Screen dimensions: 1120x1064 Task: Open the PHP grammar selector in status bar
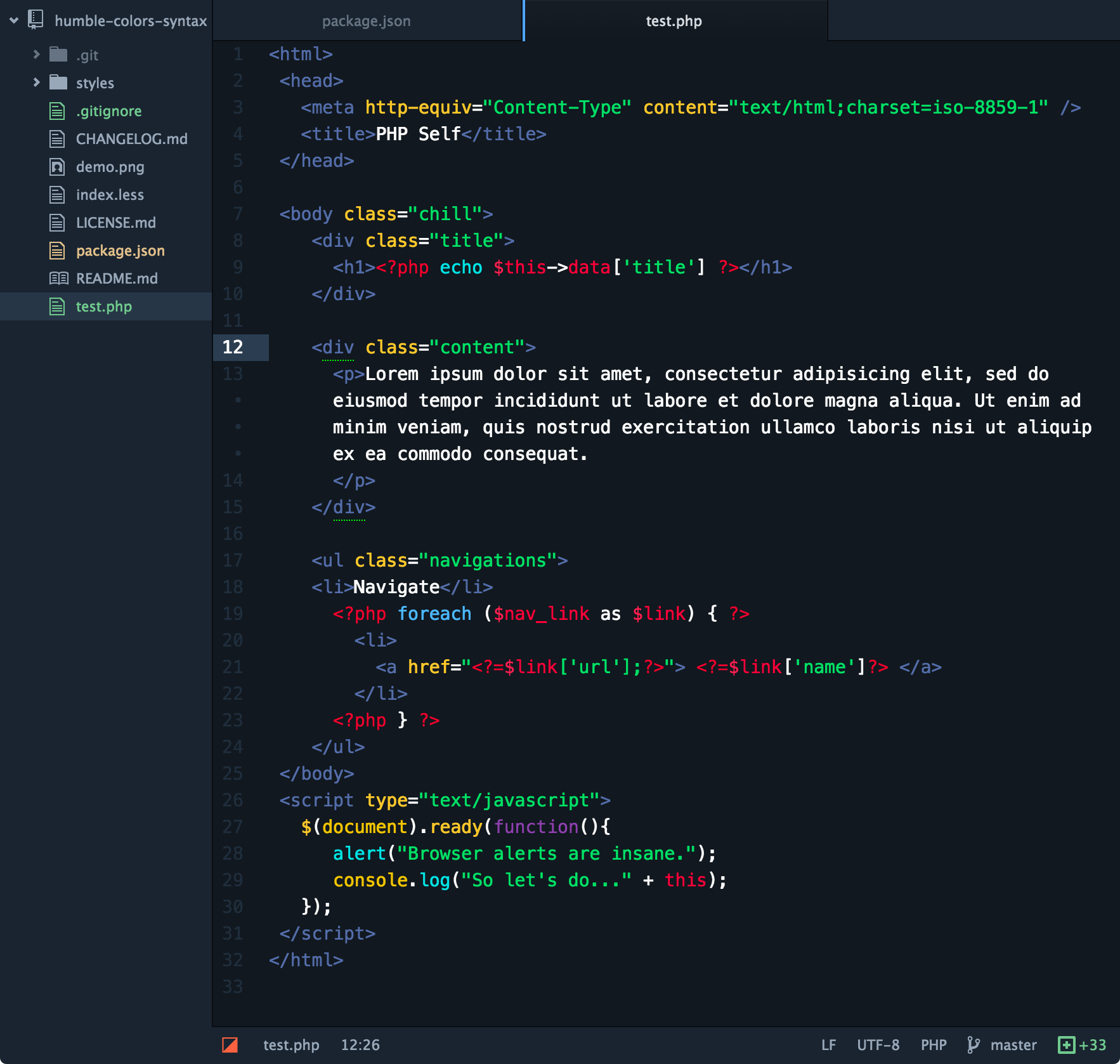934,1045
